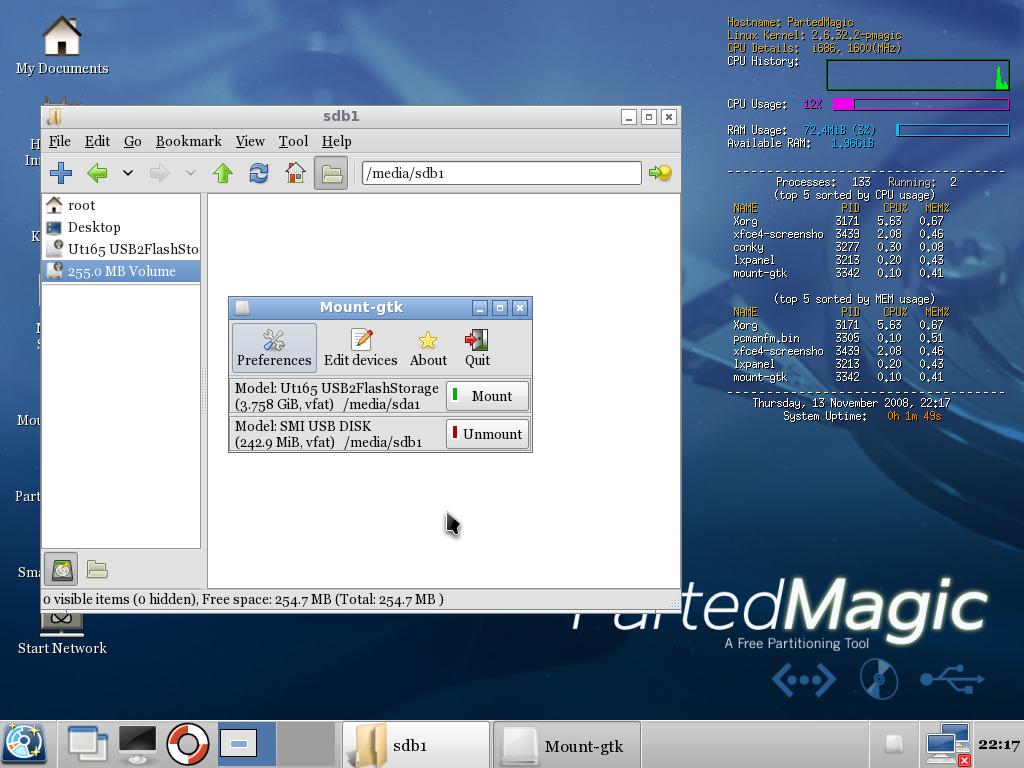Click show desktop windows taskbar icon
1024x768 pixels.
pos(88,744)
